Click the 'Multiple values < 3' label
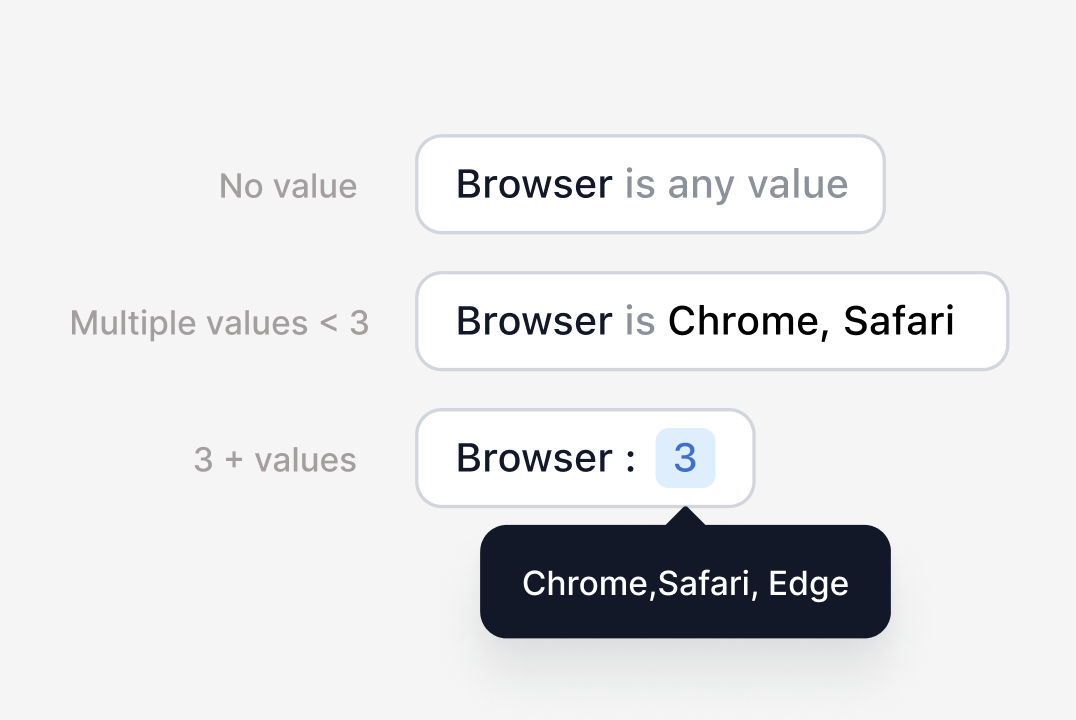 (x=219, y=322)
